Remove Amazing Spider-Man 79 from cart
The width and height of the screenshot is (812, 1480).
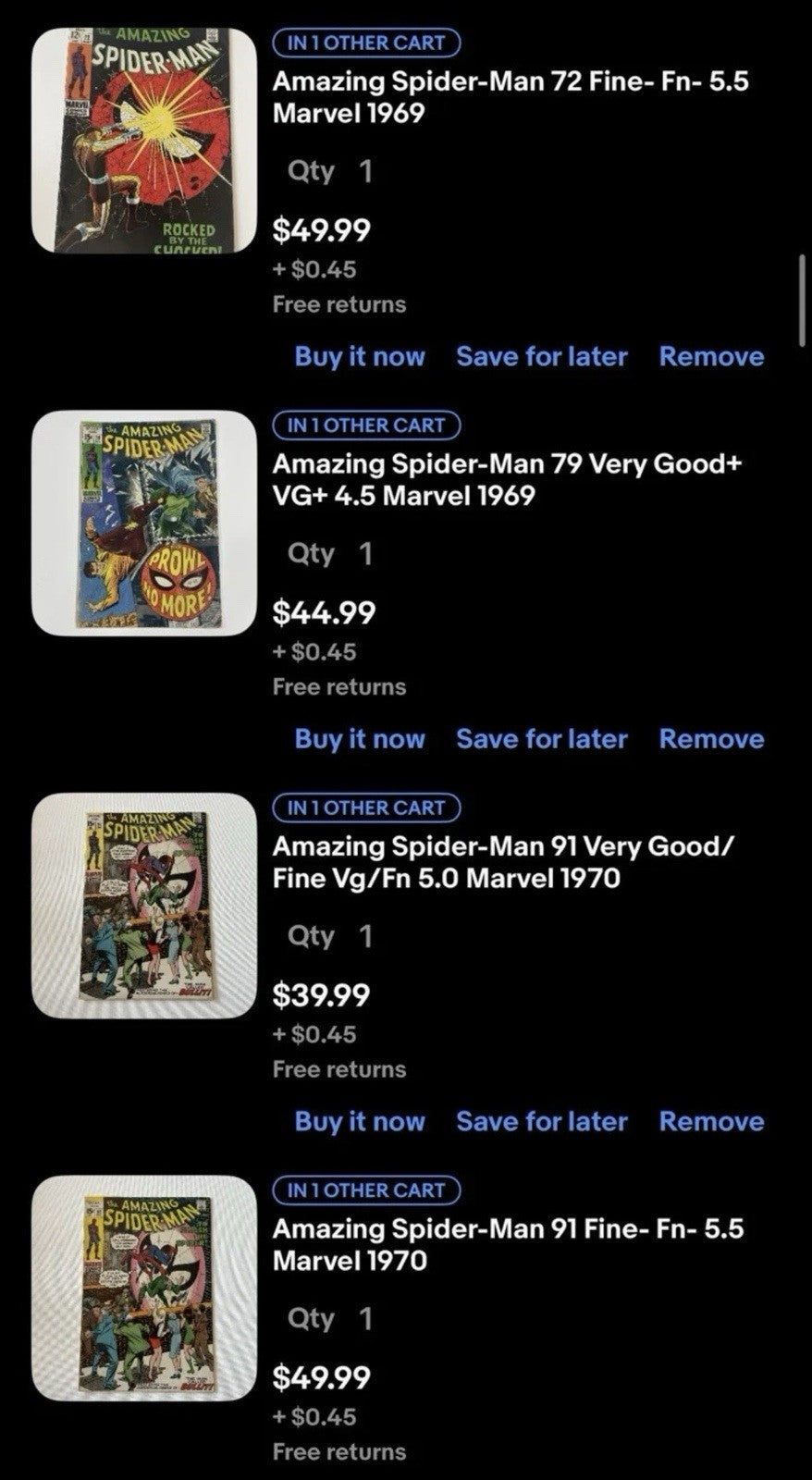pyautogui.click(x=711, y=739)
